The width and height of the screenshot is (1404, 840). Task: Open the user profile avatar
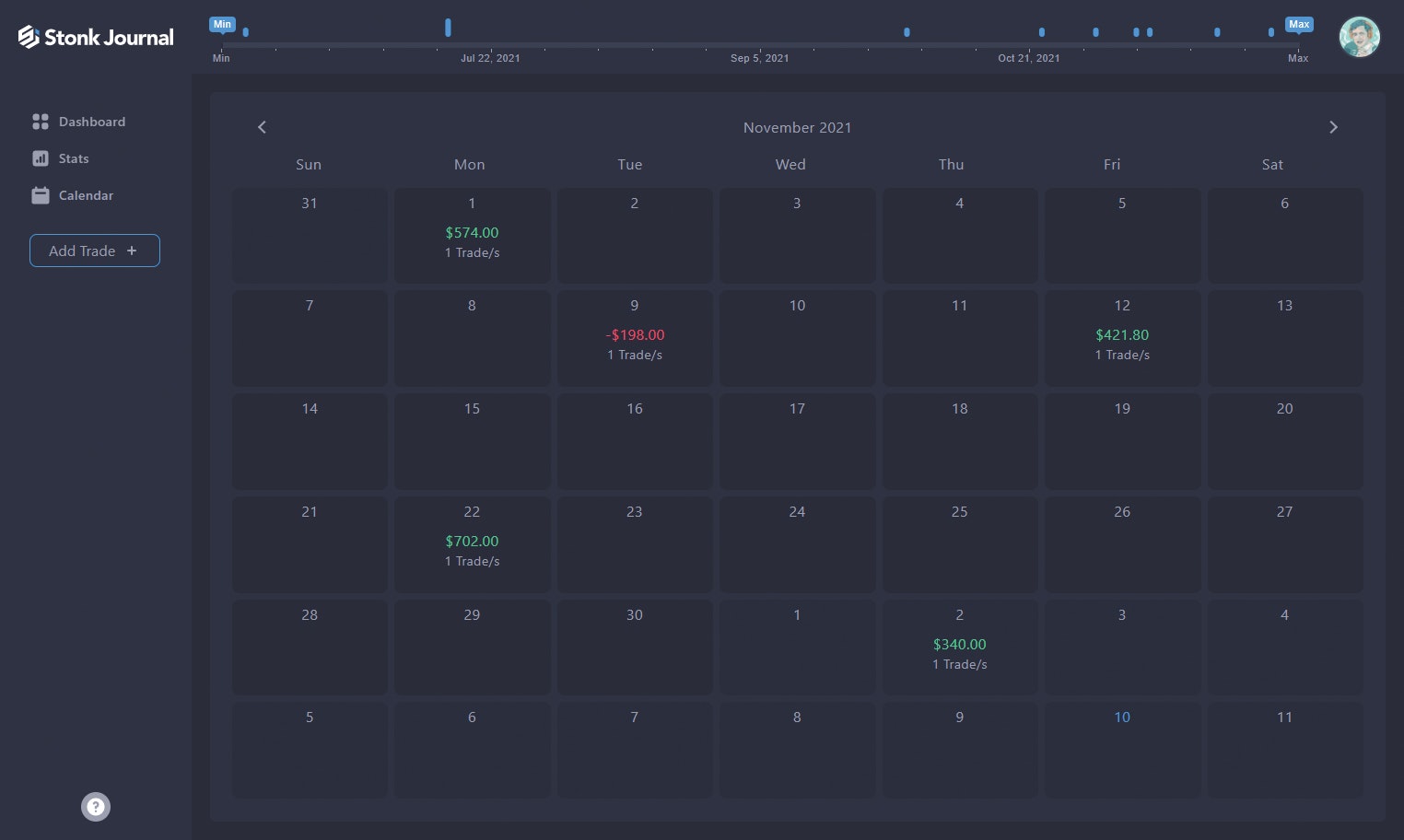1360,38
